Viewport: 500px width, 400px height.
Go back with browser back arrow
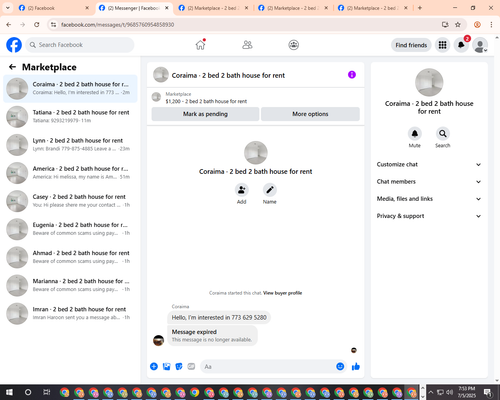click(9, 24)
